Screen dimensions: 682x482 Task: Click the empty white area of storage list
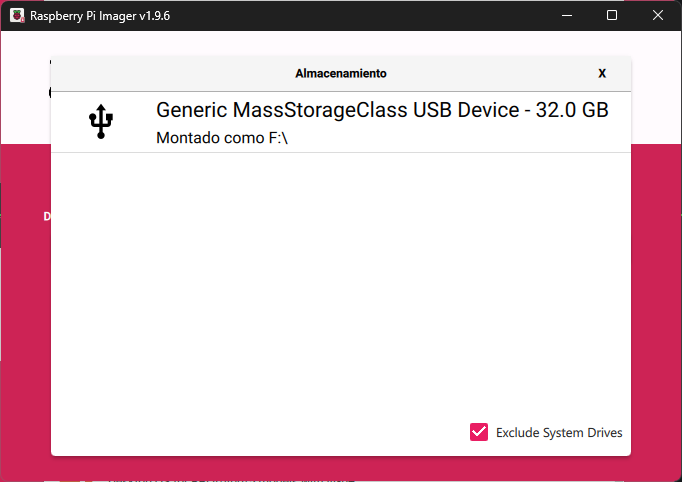340,290
